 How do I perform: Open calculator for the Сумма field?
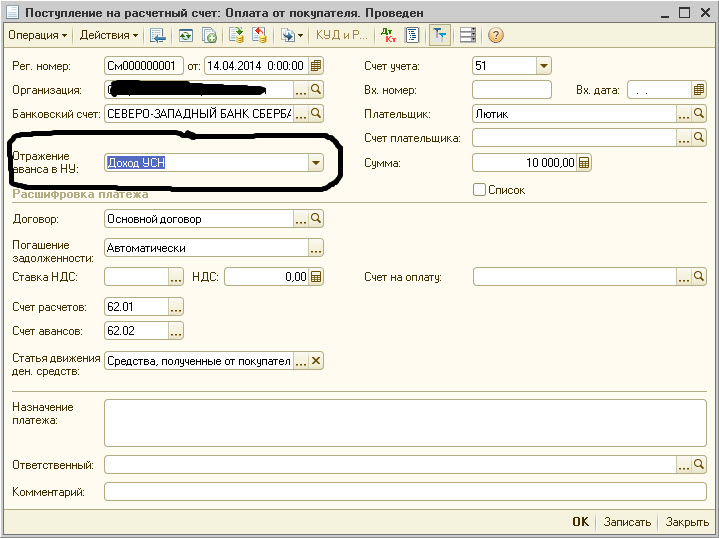point(584,163)
